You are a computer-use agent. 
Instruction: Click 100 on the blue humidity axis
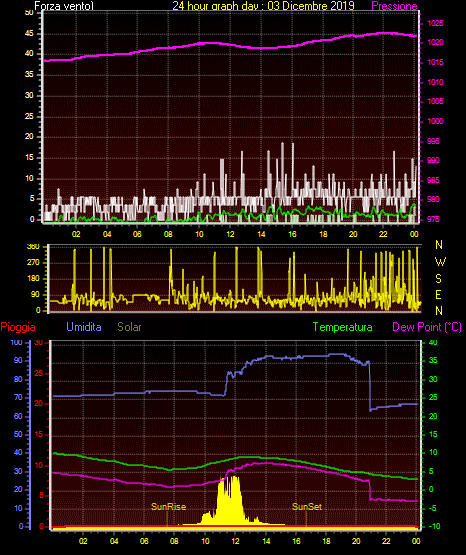[x=17, y=342]
